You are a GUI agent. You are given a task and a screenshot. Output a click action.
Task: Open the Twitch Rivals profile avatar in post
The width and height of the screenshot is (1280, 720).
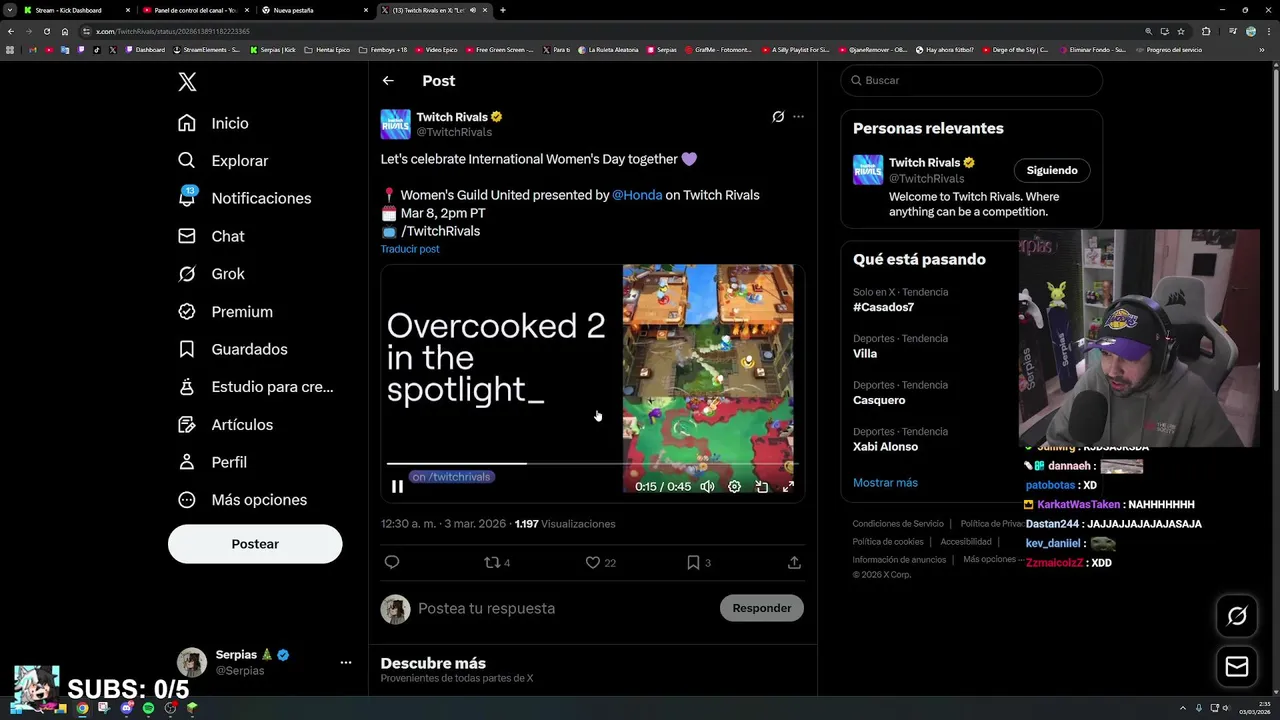396,124
